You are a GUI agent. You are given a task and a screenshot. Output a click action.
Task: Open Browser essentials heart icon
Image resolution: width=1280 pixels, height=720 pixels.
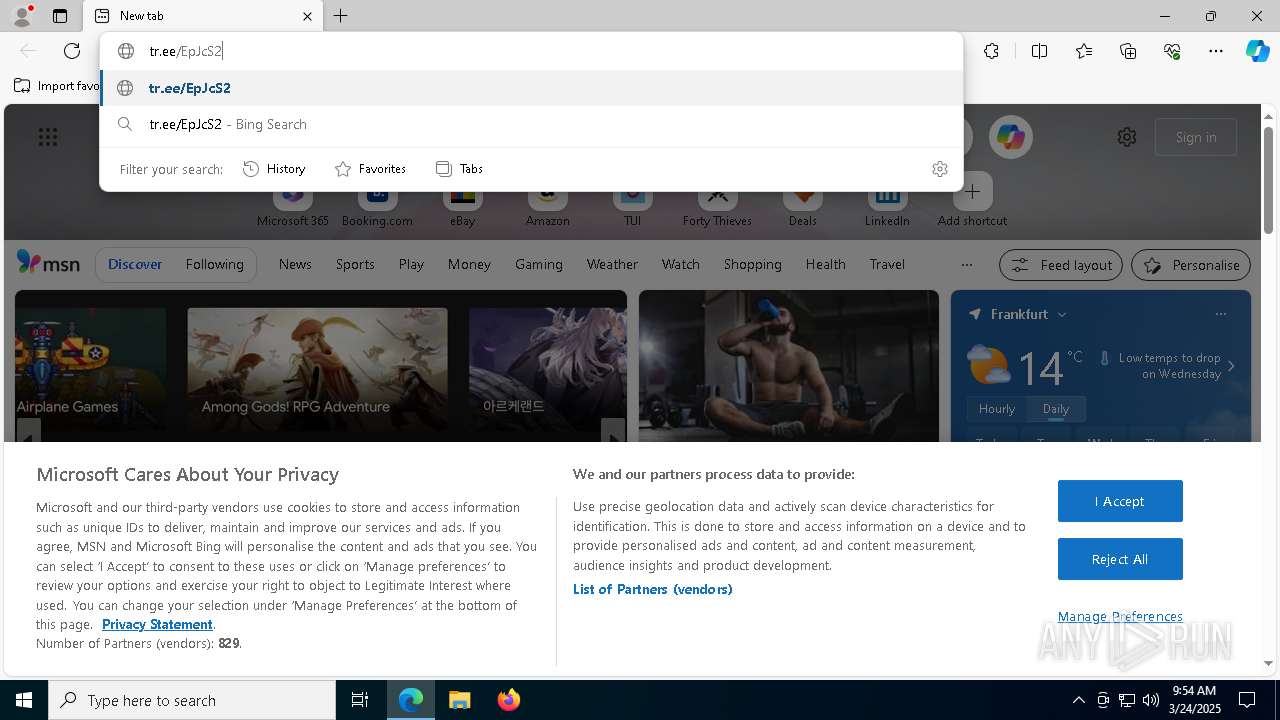click(1172, 51)
